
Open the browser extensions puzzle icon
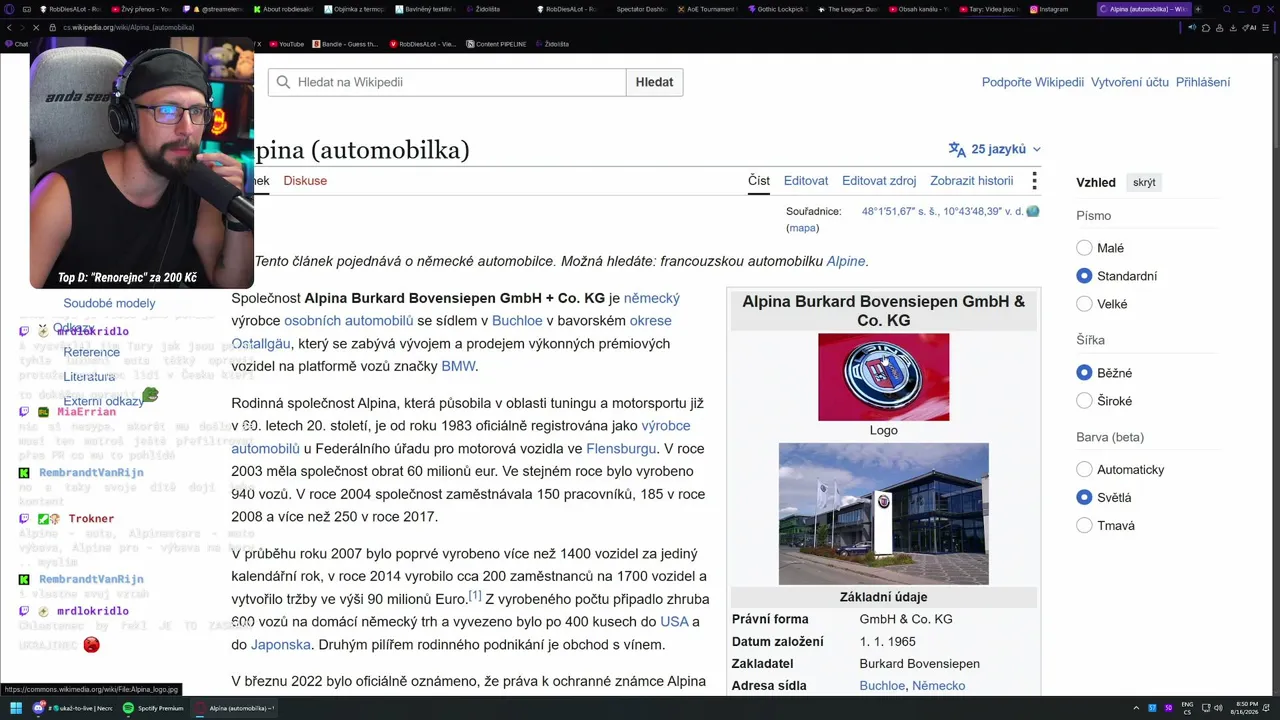click(x=1206, y=27)
